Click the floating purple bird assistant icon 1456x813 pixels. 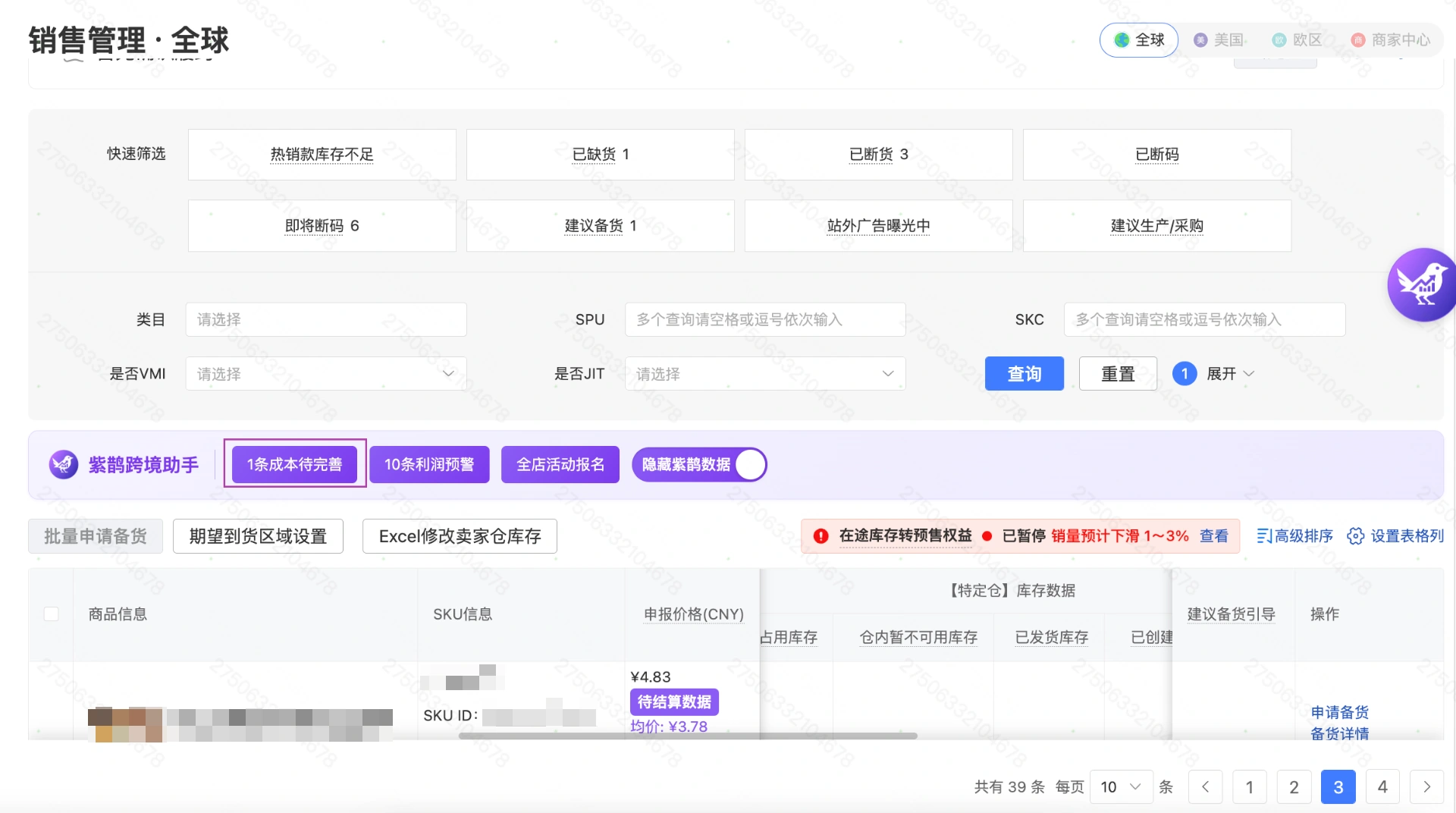(x=1422, y=285)
